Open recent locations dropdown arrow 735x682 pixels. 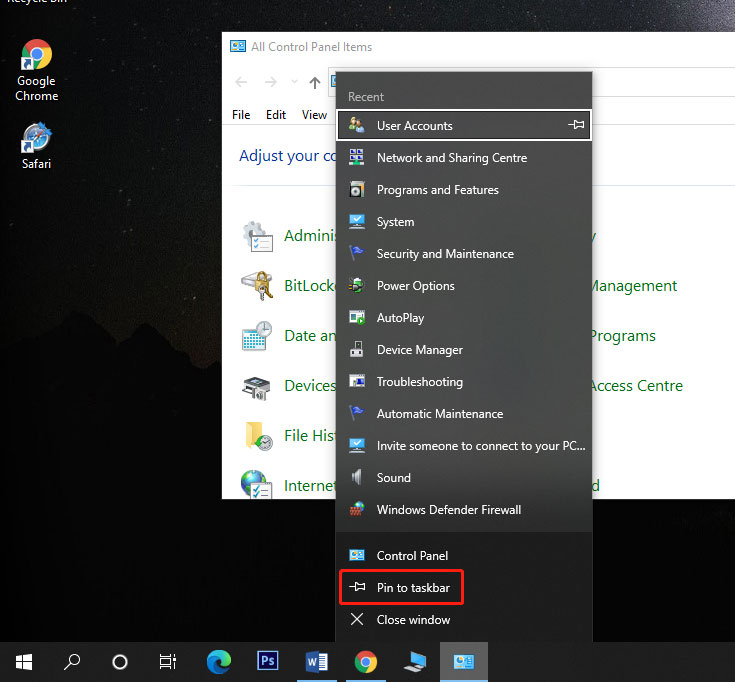[x=294, y=82]
